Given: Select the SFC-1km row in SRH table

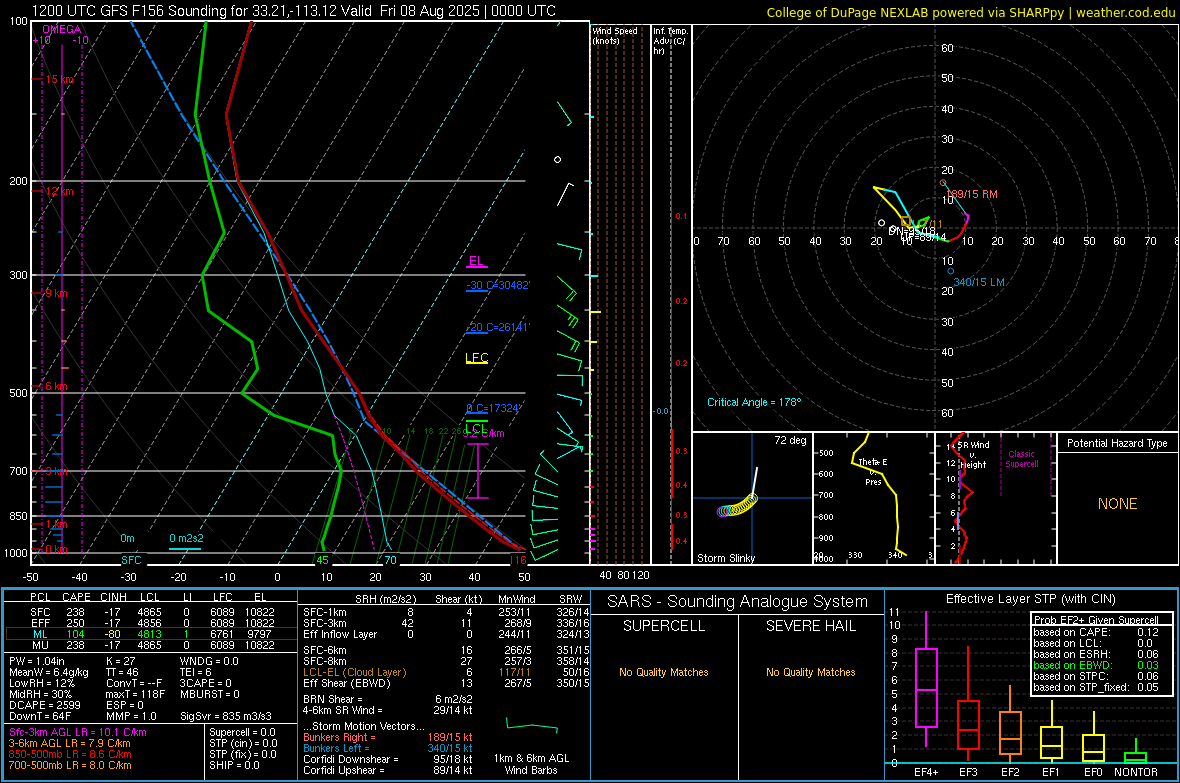Looking at the screenshot, I should (443, 612).
